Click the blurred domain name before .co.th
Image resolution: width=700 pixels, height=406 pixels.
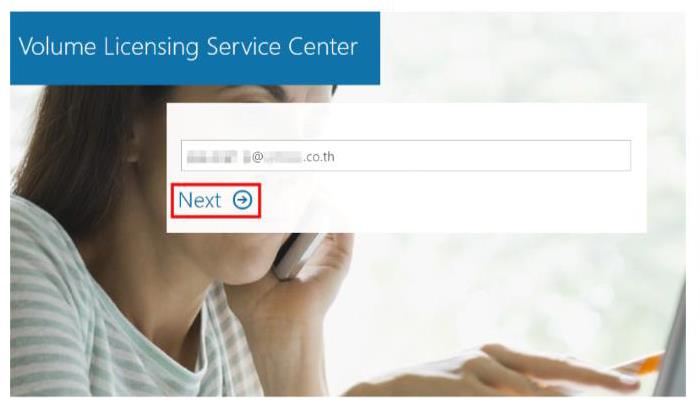pos(283,157)
